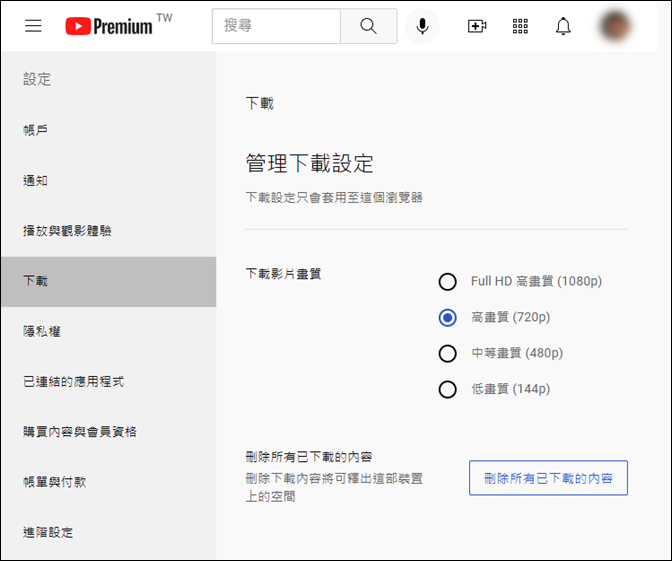Start voice search with microphone
The width and height of the screenshot is (672, 561).
[x=423, y=26]
